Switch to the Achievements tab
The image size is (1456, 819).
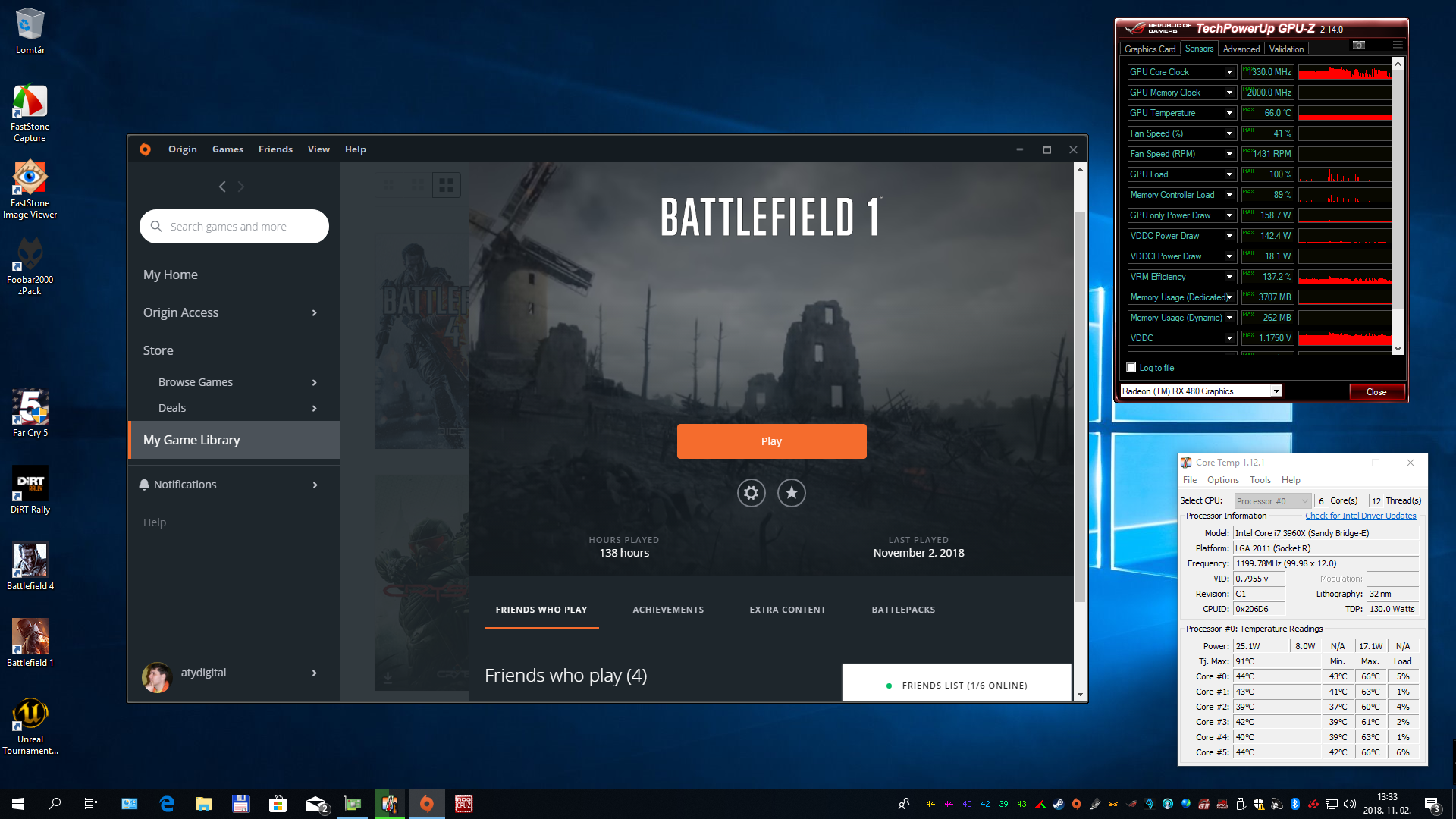tap(668, 610)
